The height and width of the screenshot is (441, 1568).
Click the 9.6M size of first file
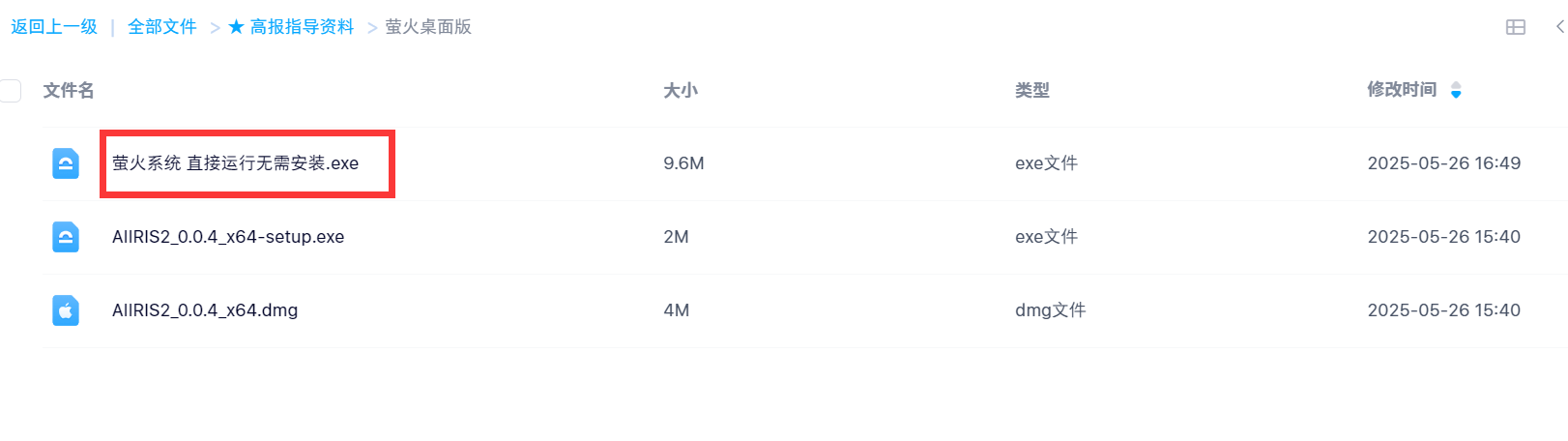point(683,163)
